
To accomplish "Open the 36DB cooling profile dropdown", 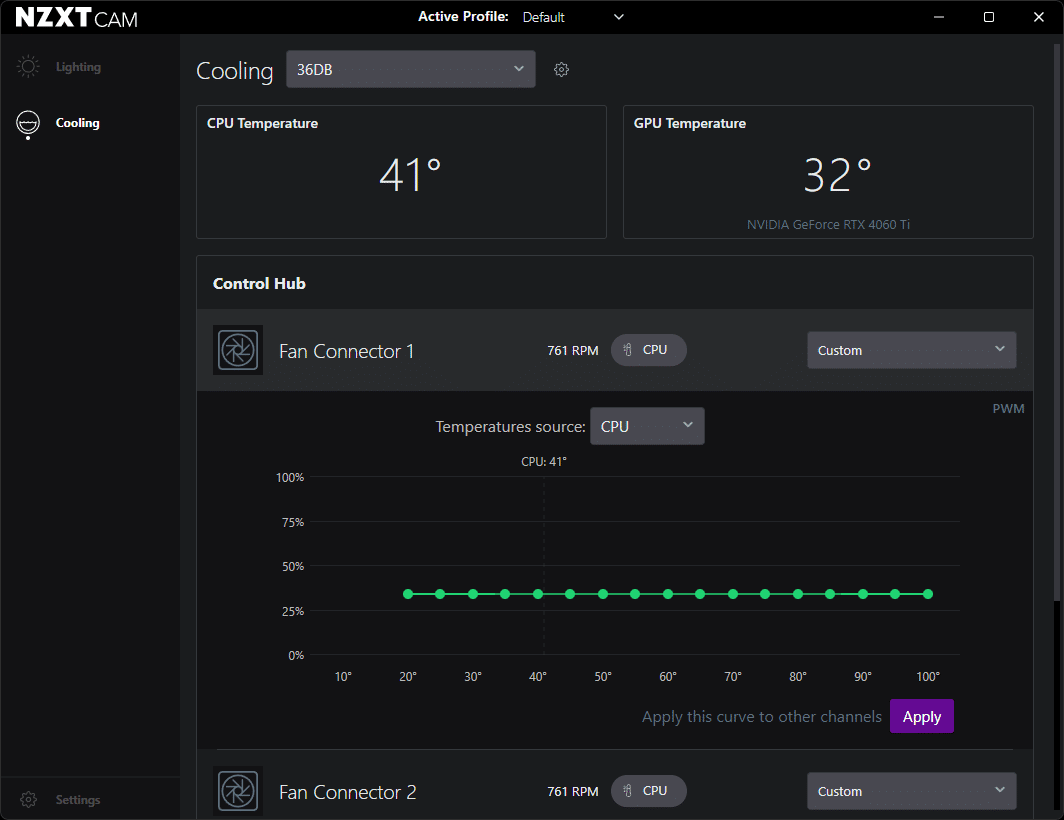I will 410,69.
